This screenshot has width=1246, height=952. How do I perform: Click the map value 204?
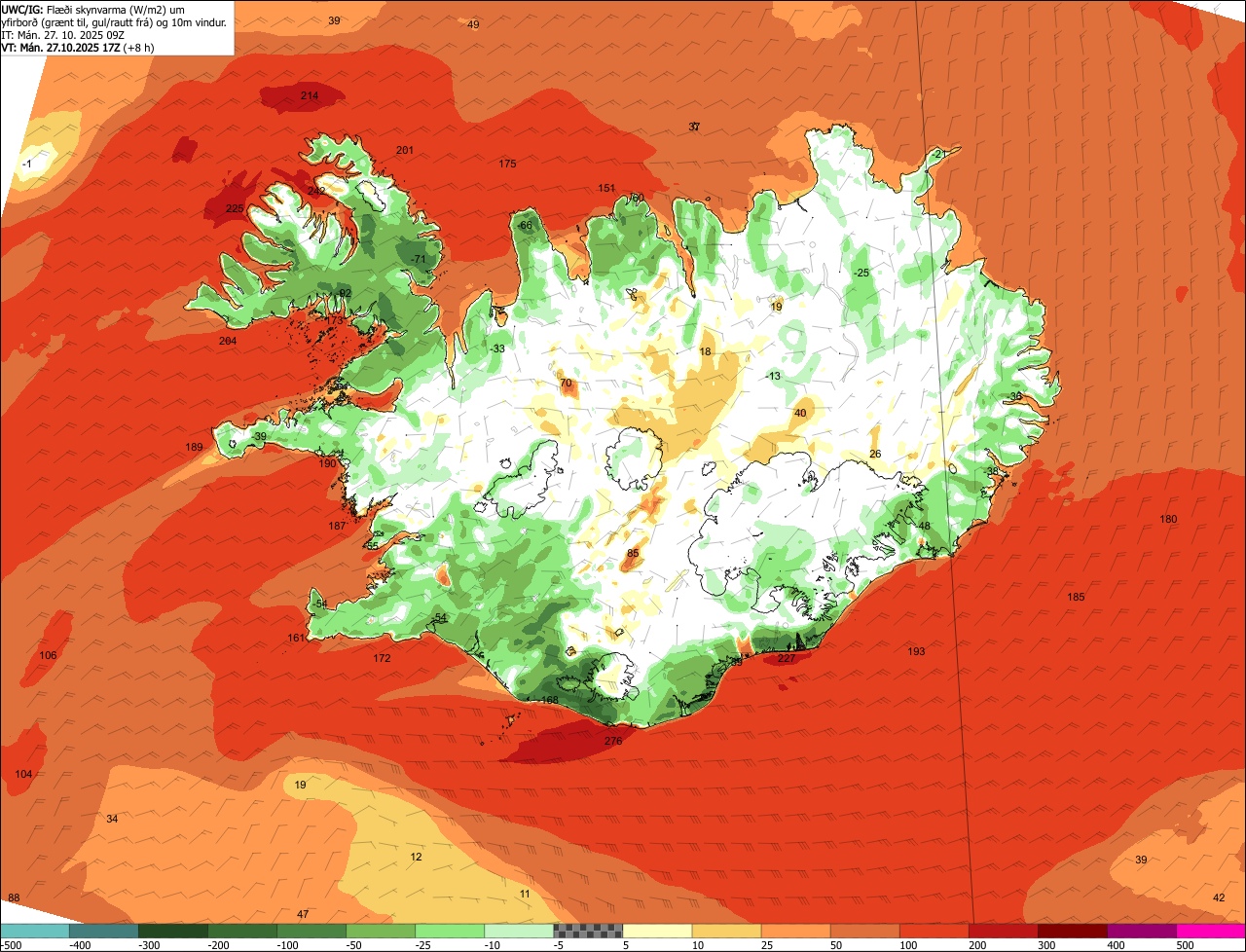click(x=228, y=342)
